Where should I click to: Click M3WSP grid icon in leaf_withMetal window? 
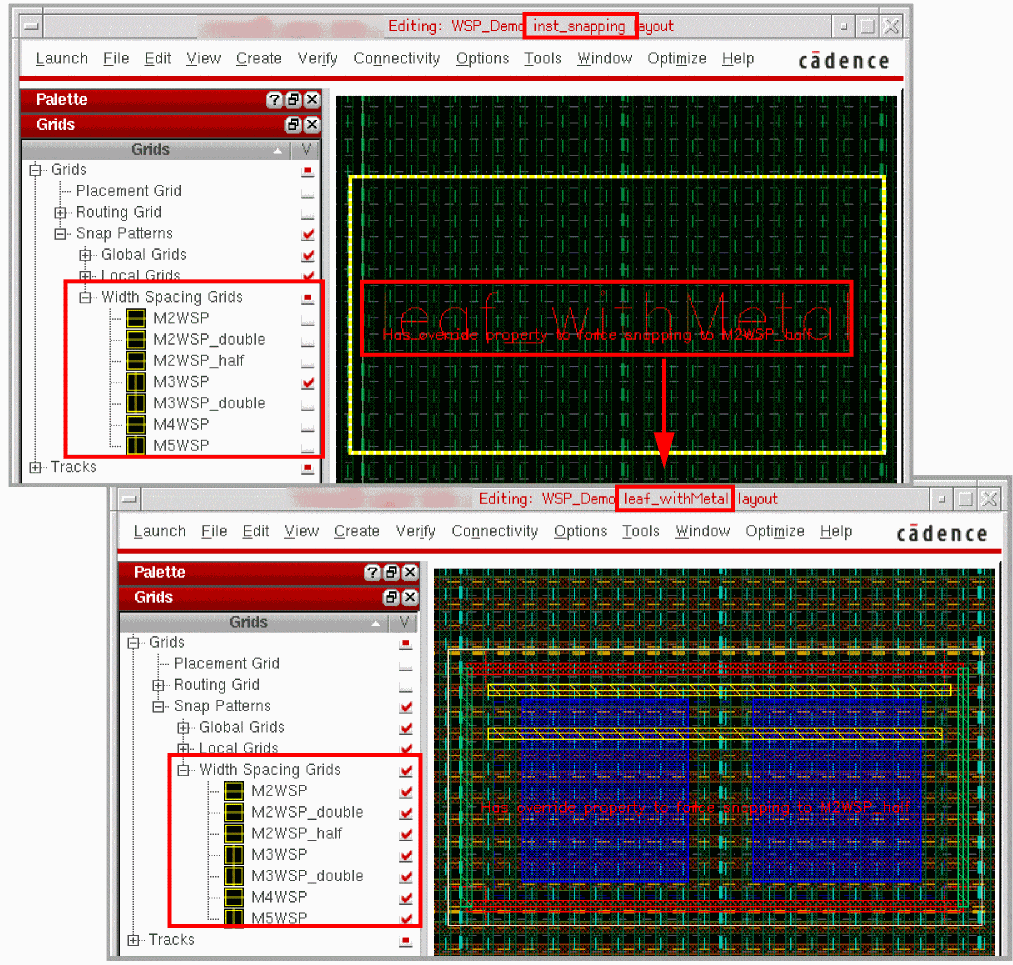pos(234,855)
